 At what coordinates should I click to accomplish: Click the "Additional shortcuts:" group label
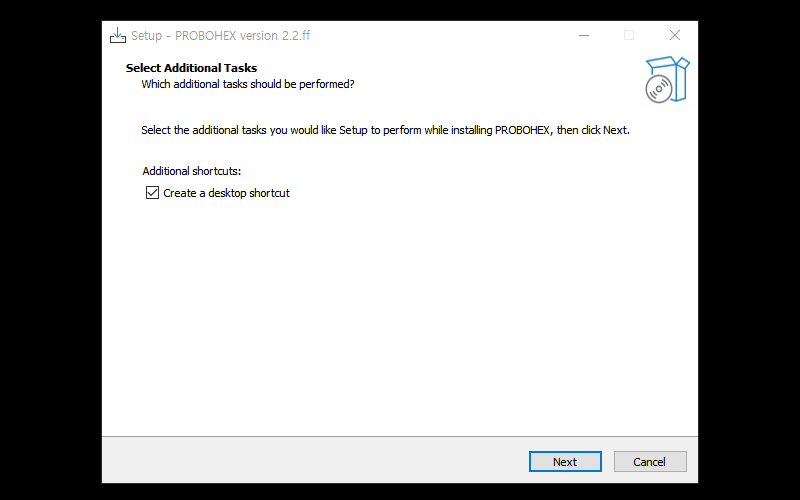coord(192,171)
